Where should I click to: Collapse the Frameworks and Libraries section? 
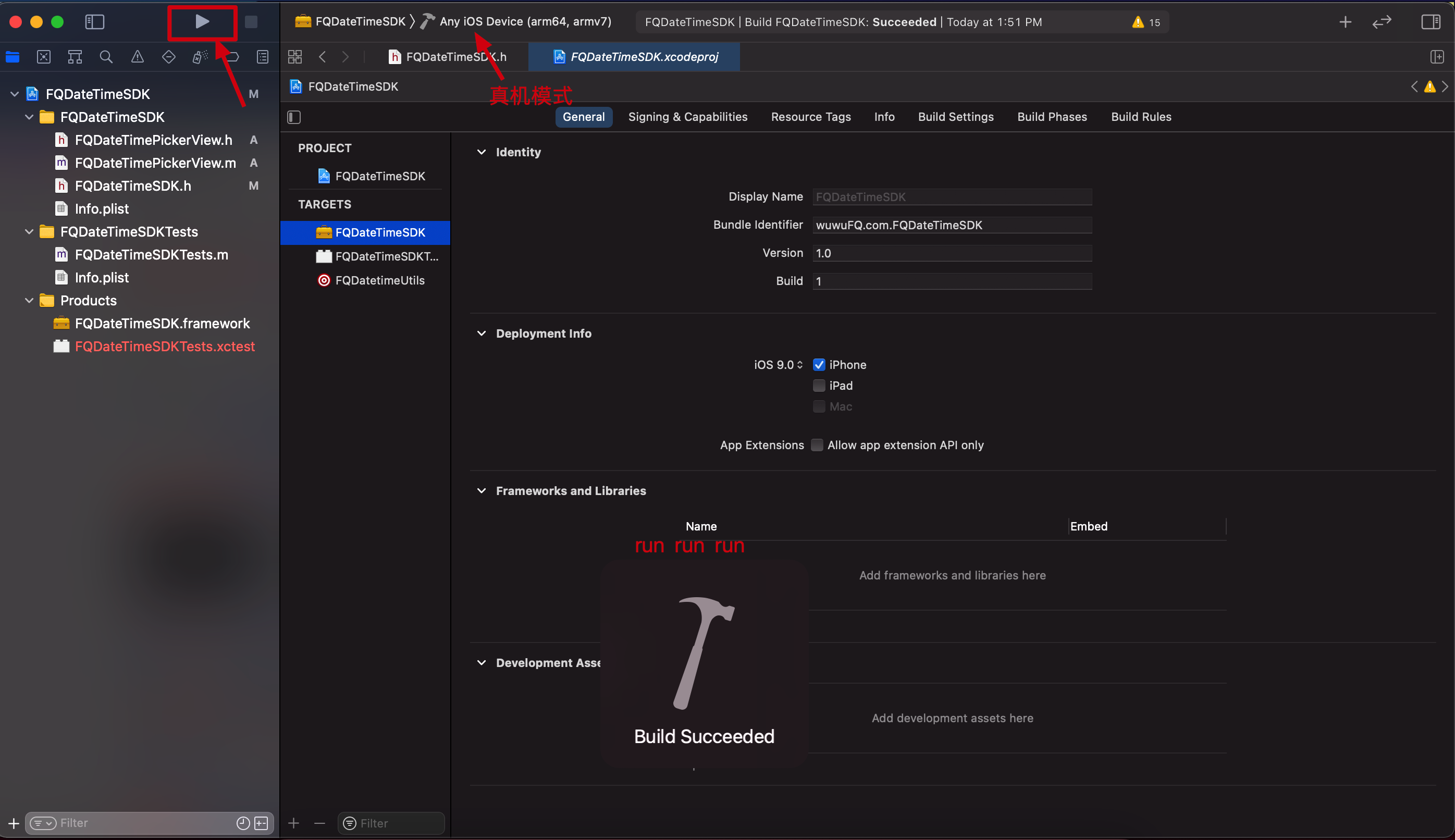[482, 490]
